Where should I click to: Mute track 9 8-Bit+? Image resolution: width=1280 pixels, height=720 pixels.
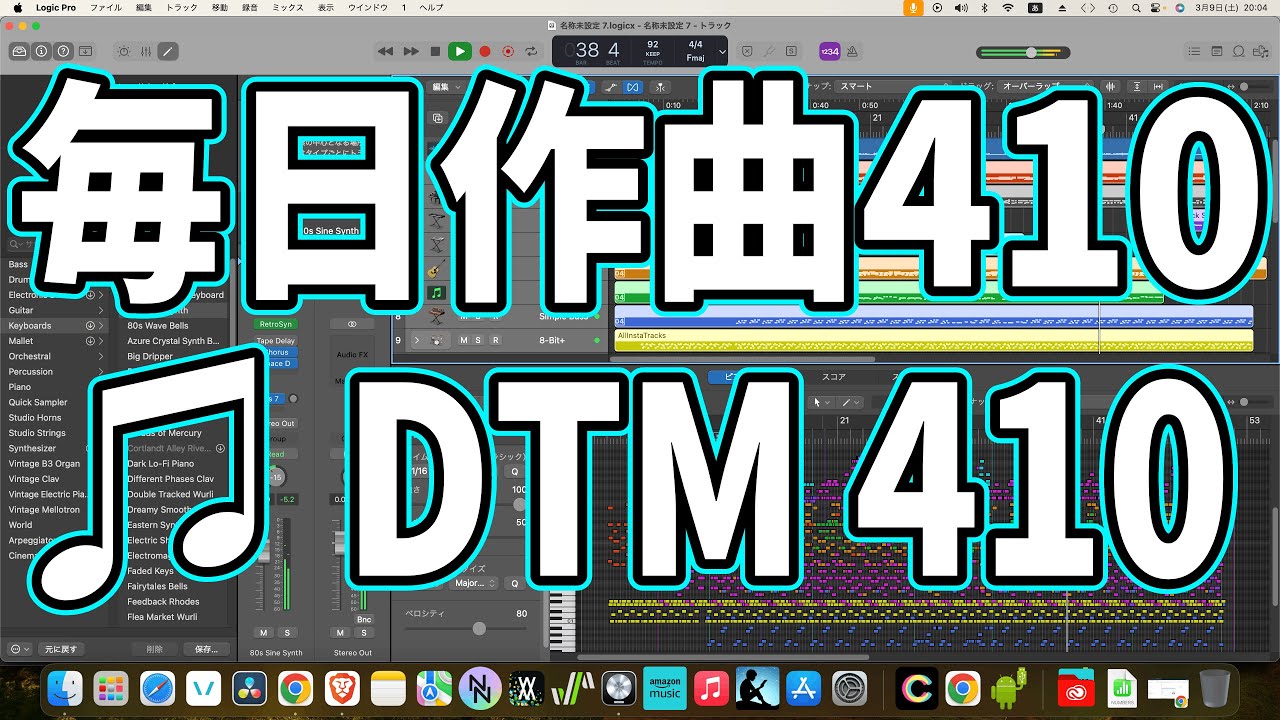pos(463,340)
